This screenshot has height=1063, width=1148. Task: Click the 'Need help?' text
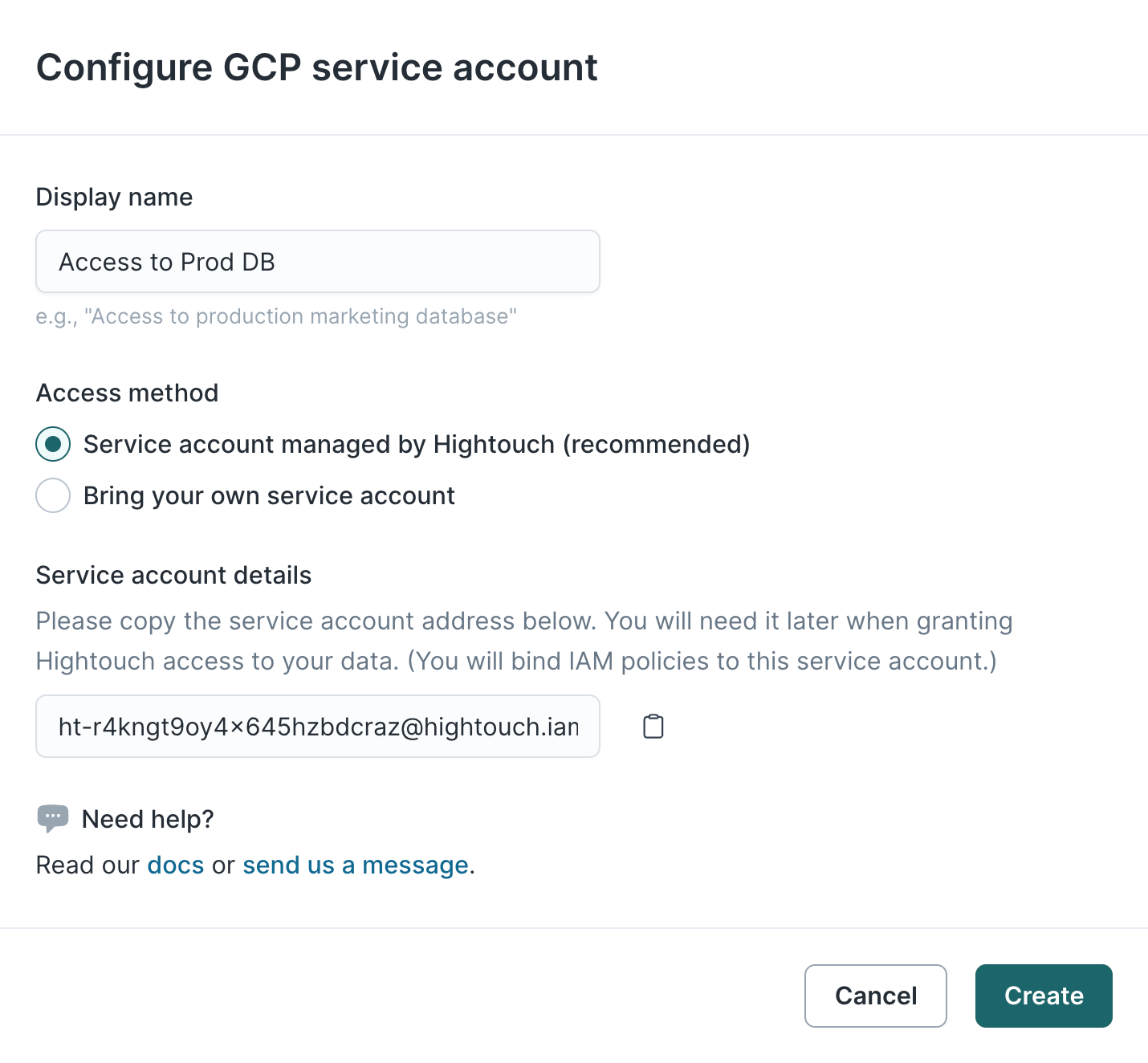148,819
